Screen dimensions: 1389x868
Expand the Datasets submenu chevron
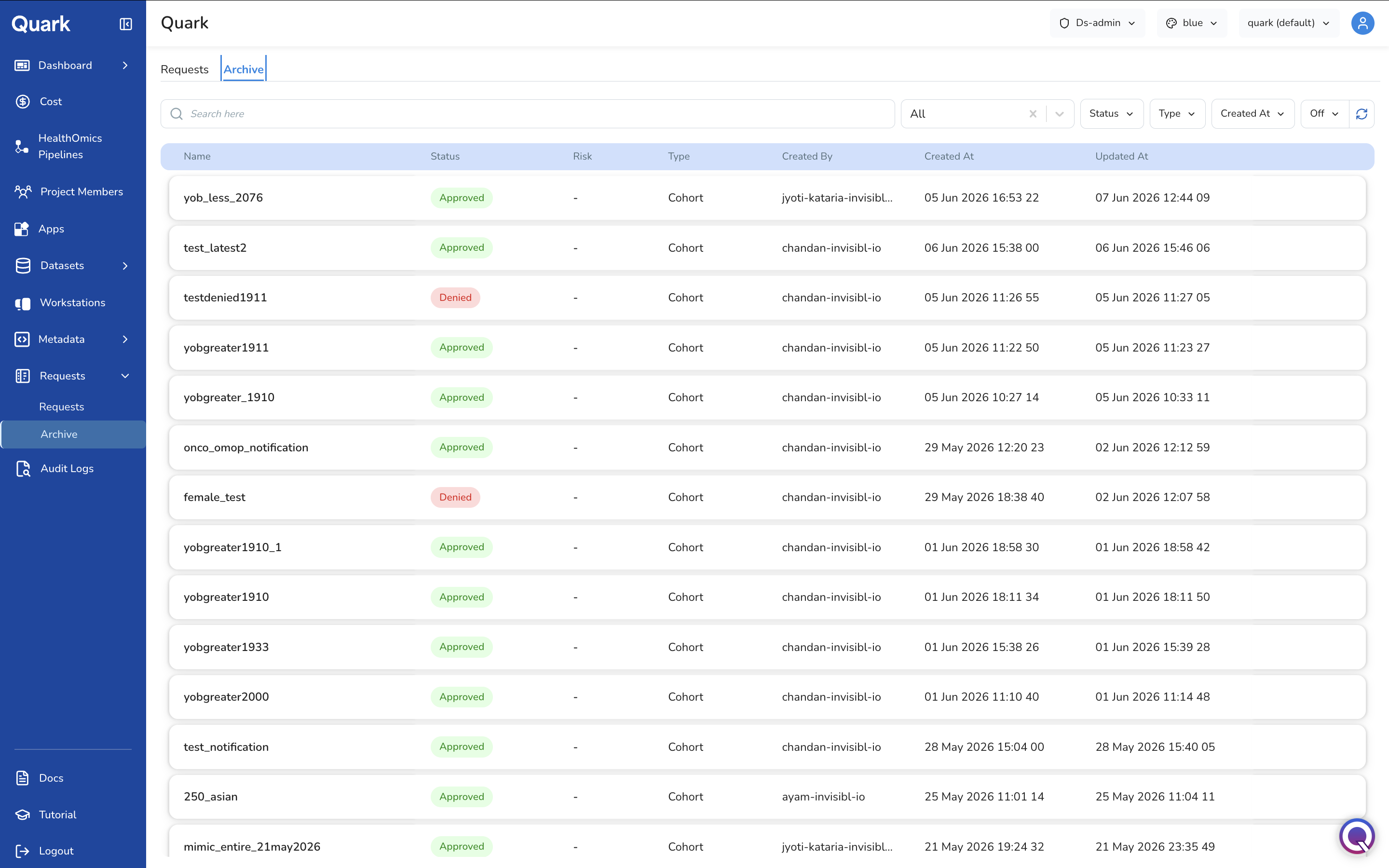pyautogui.click(x=125, y=266)
